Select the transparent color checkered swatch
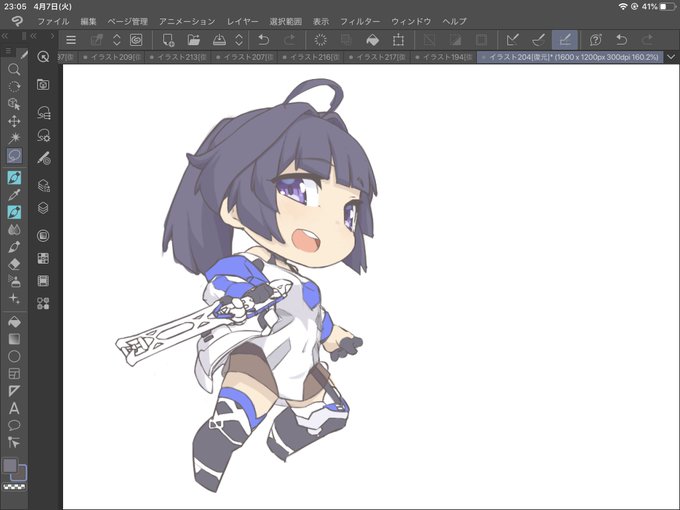Viewport: 680px width, 510px height. tap(14, 487)
